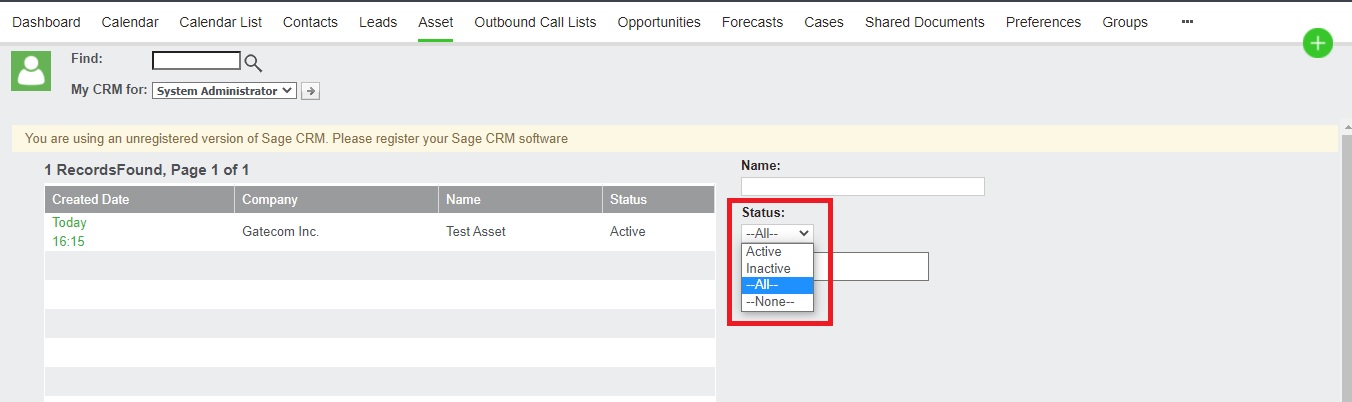Go to the Groups tab
The width and height of the screenshot is (1352, 402).
(x=1125, y=22)
